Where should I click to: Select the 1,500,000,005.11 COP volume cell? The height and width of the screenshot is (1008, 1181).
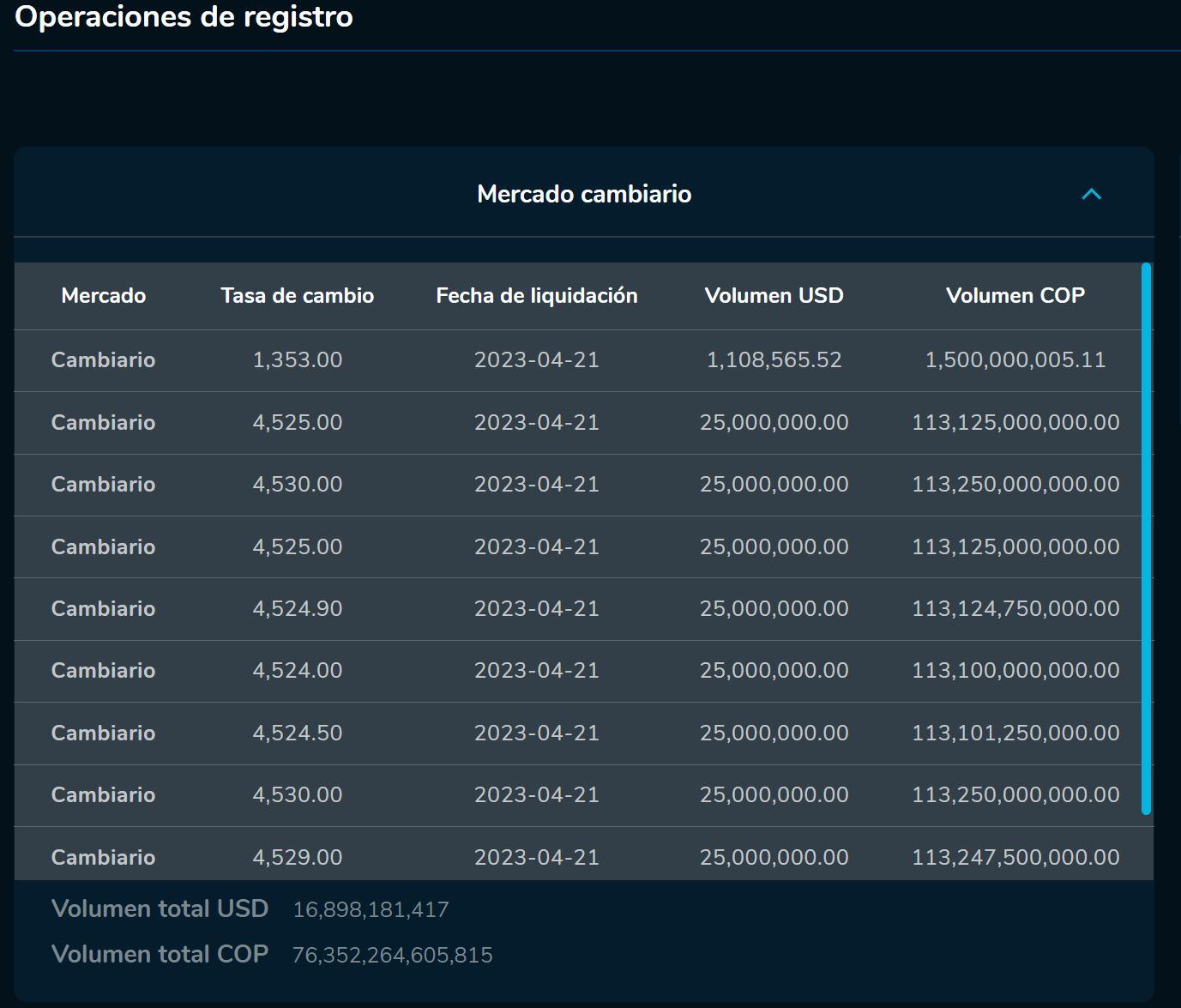click(1015, 360)
